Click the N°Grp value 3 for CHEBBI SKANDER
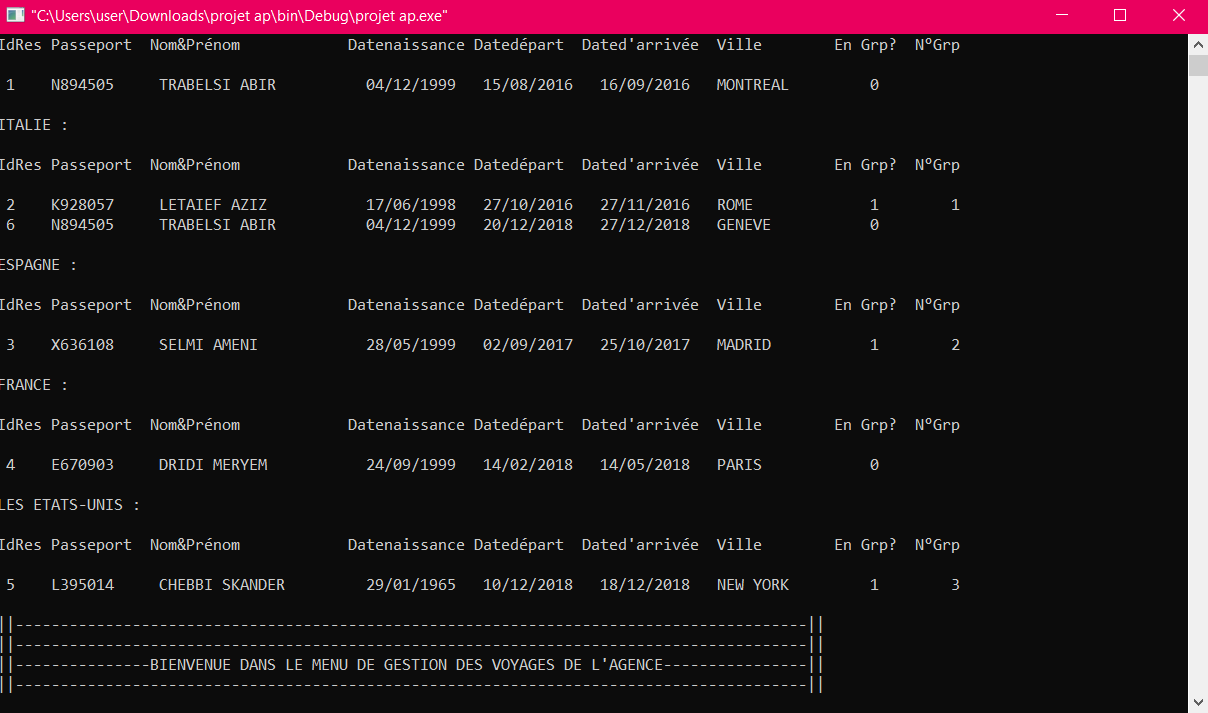 click(955, 584)
